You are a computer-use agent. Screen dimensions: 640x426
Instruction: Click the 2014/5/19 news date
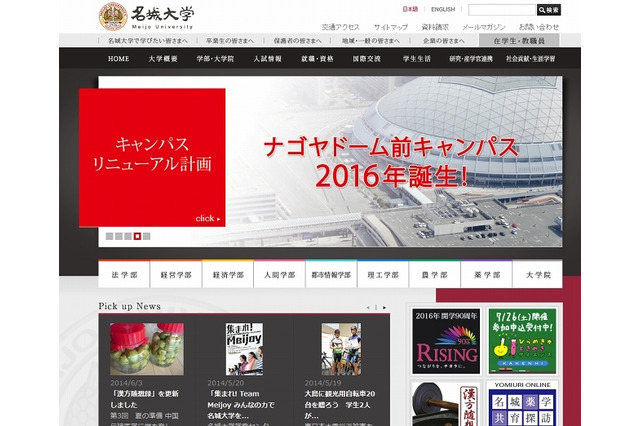(x=323, y=383)
